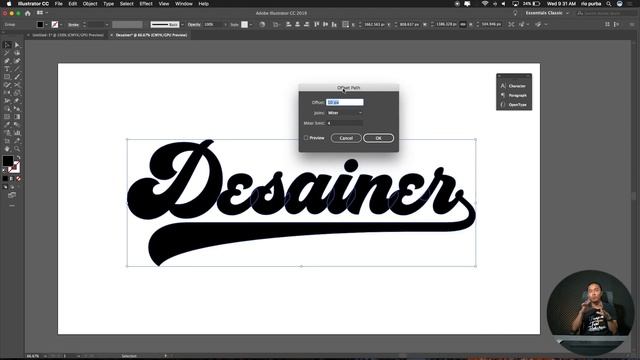Select the Rotate tool
The width and height of the screenshot is (640, 360).
7,93
